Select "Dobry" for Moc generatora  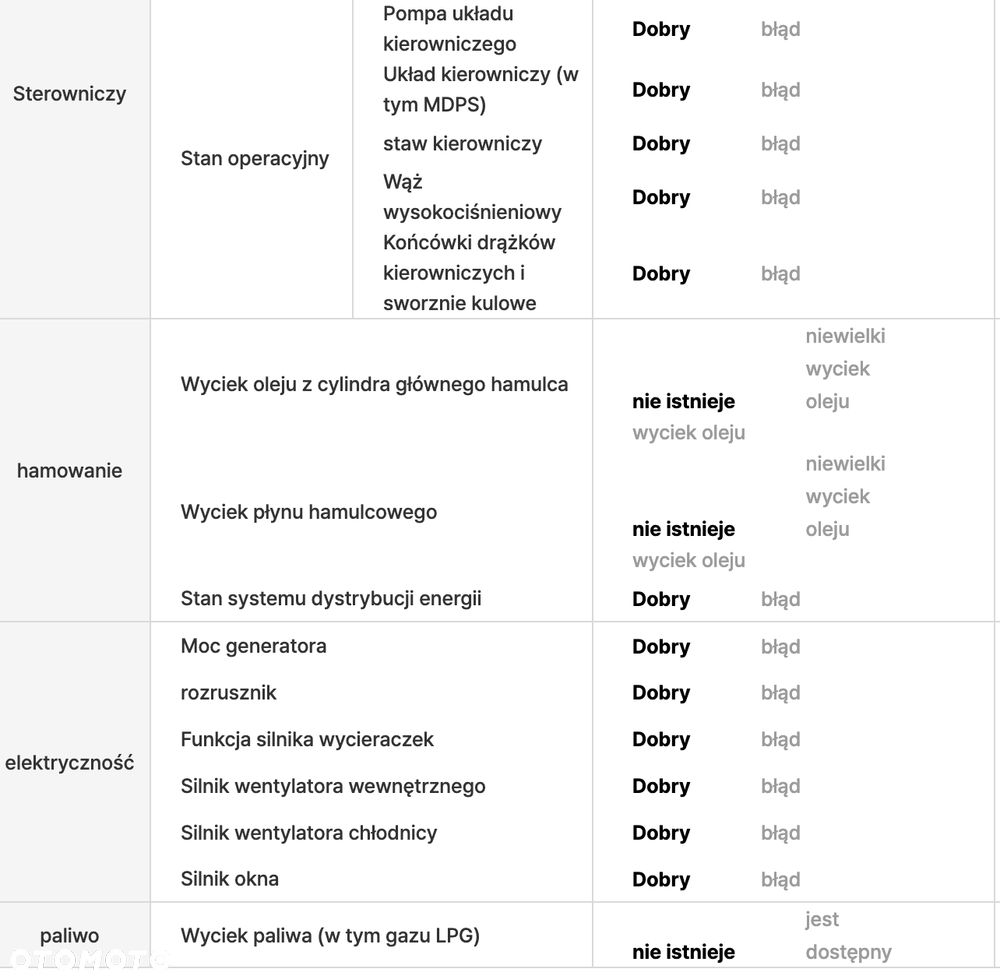click(661, 647)
